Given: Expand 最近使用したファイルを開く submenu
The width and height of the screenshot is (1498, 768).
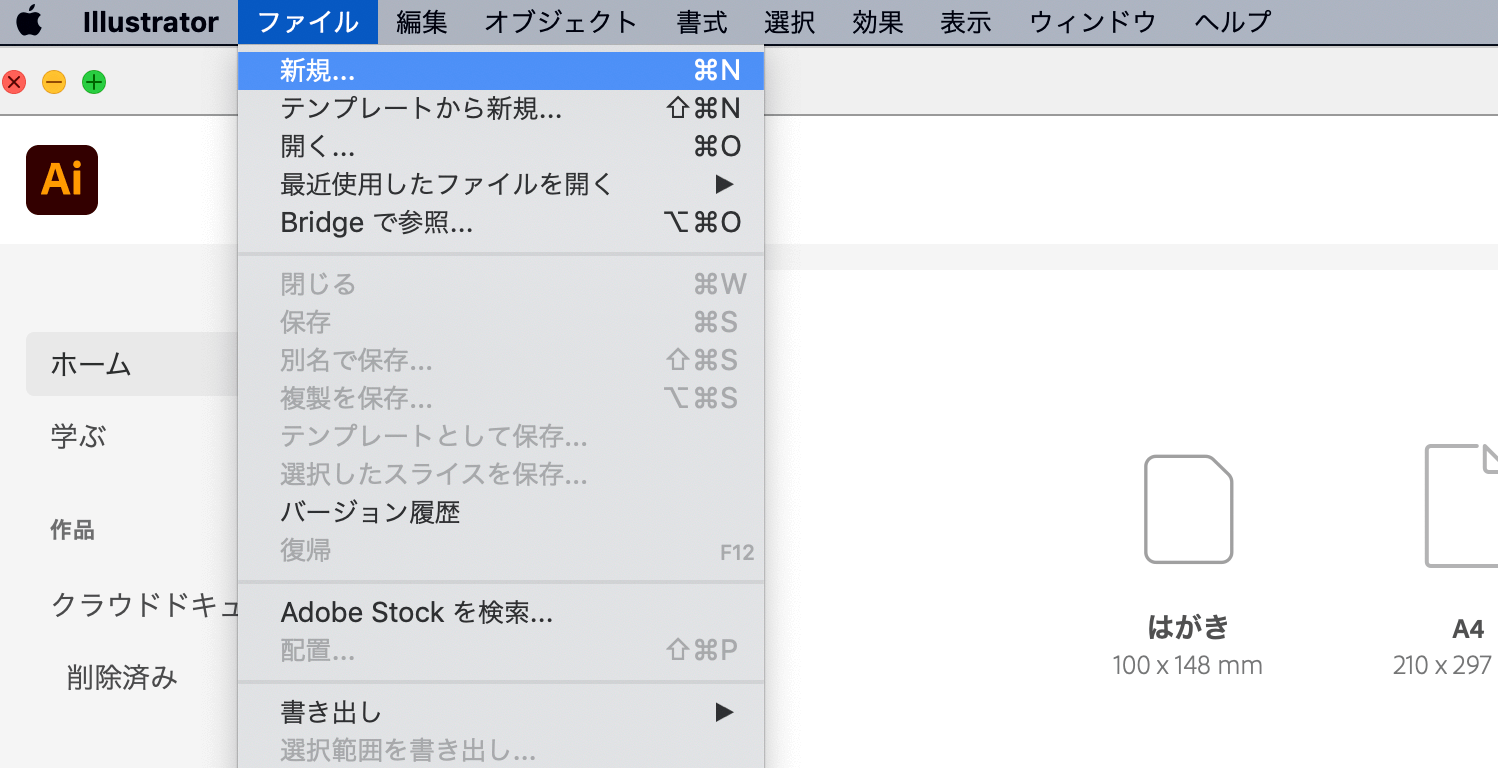Looking at the screenshot, I should tap(501, 184).
